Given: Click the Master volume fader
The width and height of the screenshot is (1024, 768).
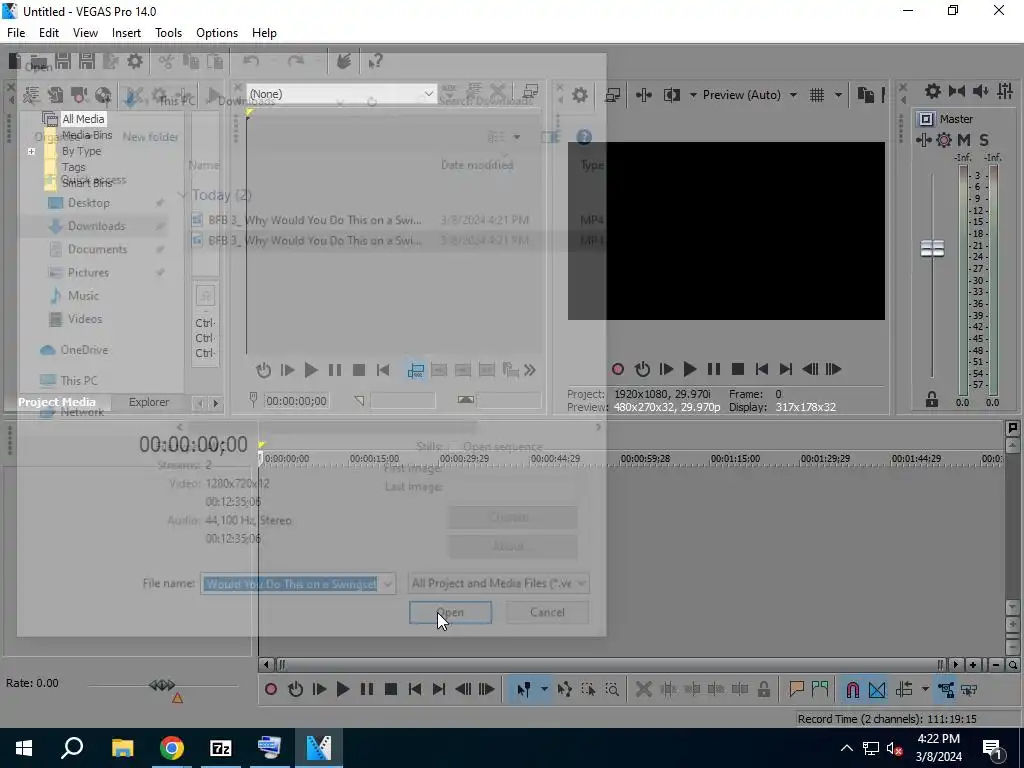Looking at the screenshot, I should [x=932, y=249].
